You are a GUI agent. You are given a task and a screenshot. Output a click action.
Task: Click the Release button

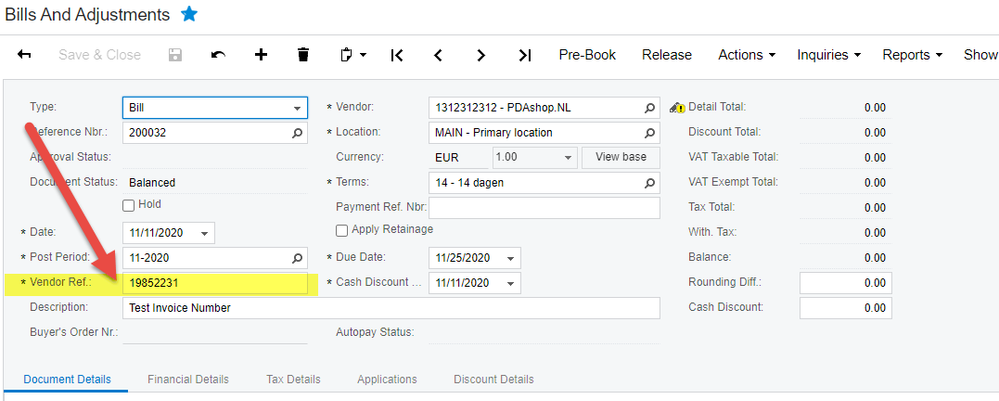(667, 55)
